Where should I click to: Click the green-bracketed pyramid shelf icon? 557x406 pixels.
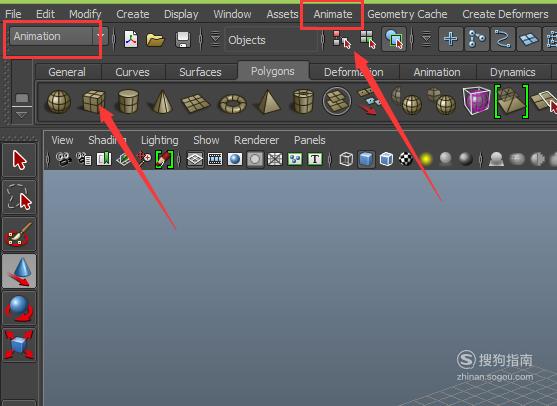(511, 101)
